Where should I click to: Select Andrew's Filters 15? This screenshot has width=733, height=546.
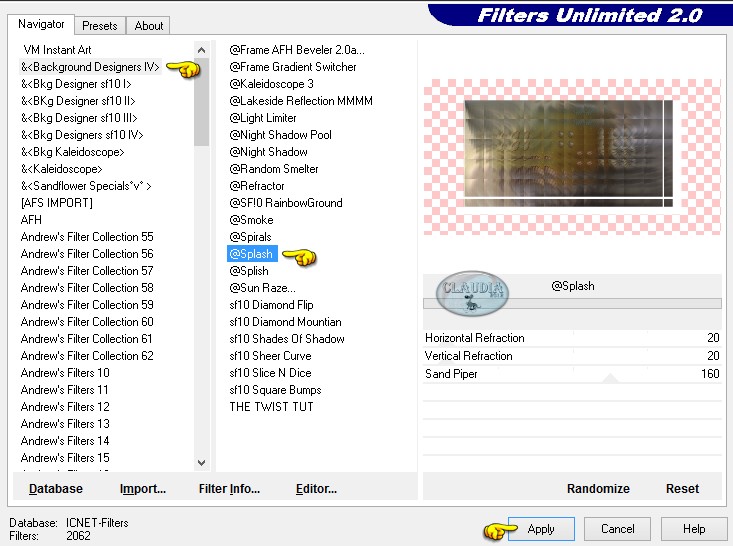click(65, 458)
